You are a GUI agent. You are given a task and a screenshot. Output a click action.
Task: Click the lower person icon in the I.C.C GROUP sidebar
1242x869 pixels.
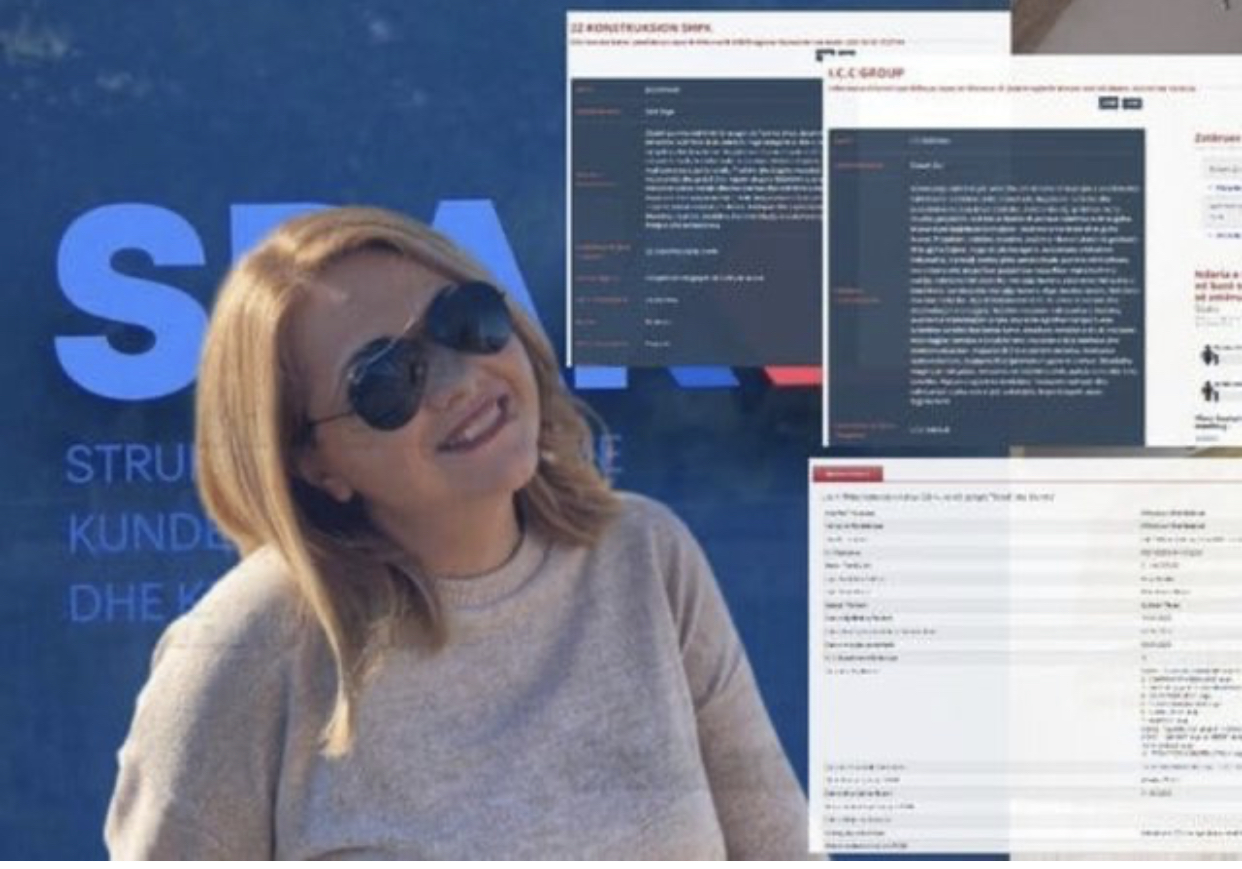pos(1209,391)
